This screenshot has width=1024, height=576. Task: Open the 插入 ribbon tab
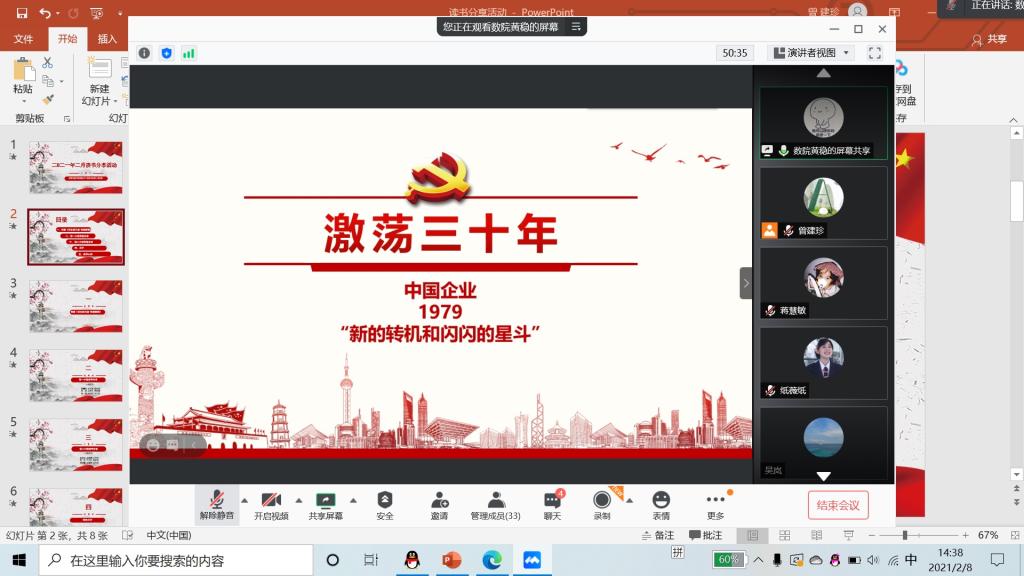click(x=107, y=39)
